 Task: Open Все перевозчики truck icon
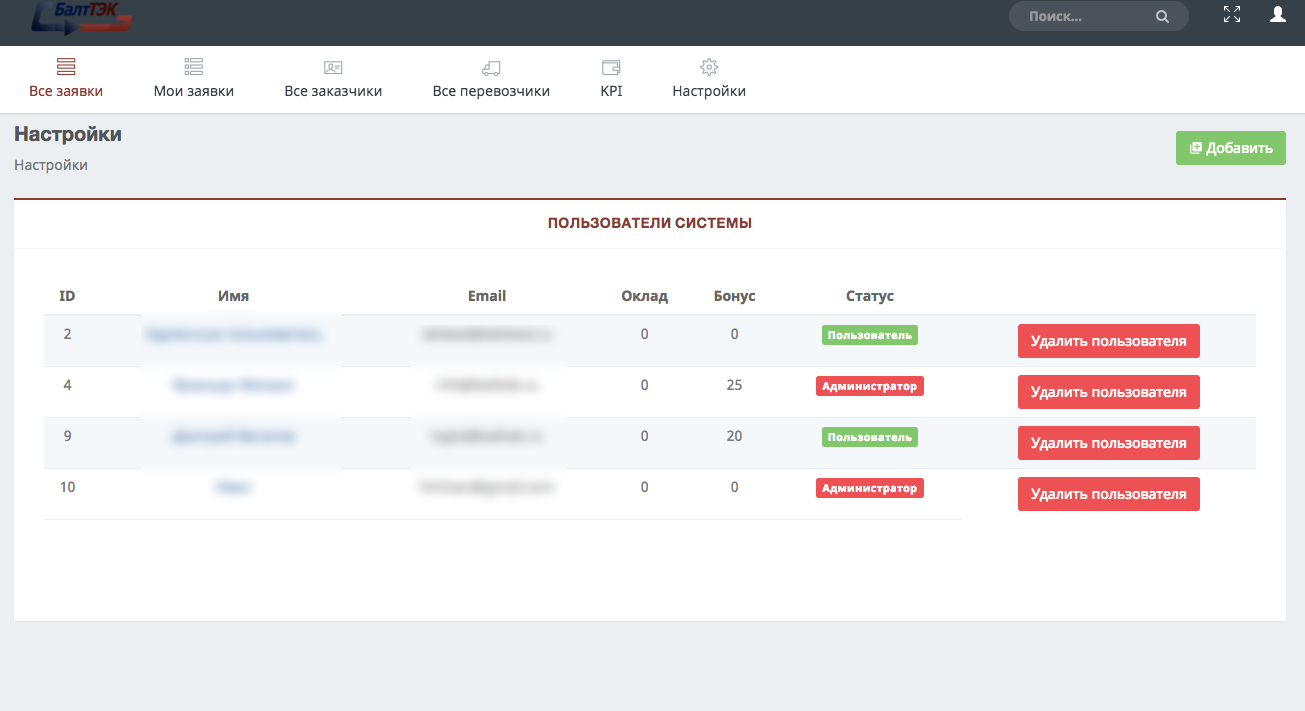pos(491,67)
